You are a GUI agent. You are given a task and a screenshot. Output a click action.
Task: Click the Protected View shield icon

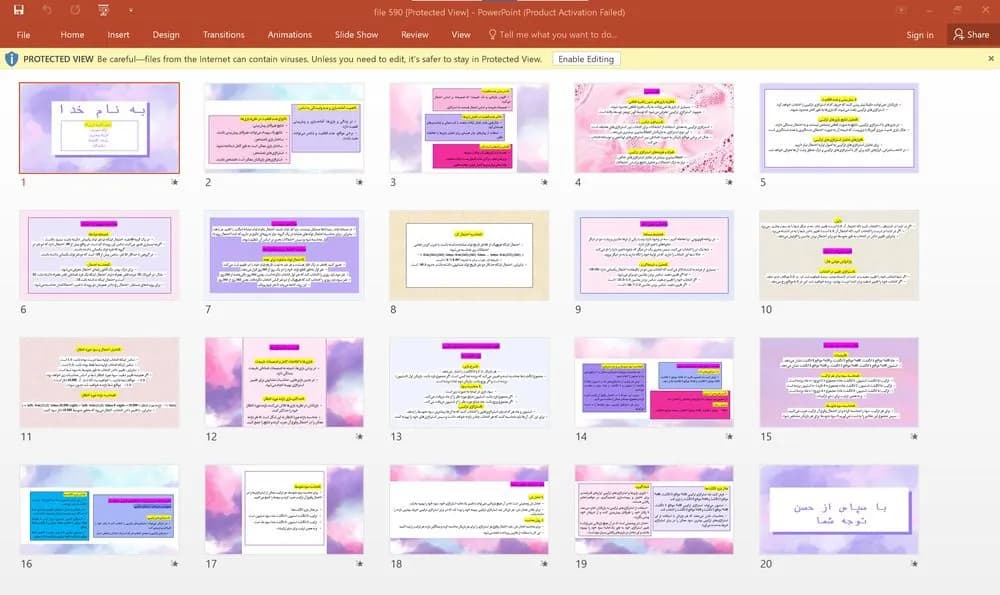coord(11,59)
